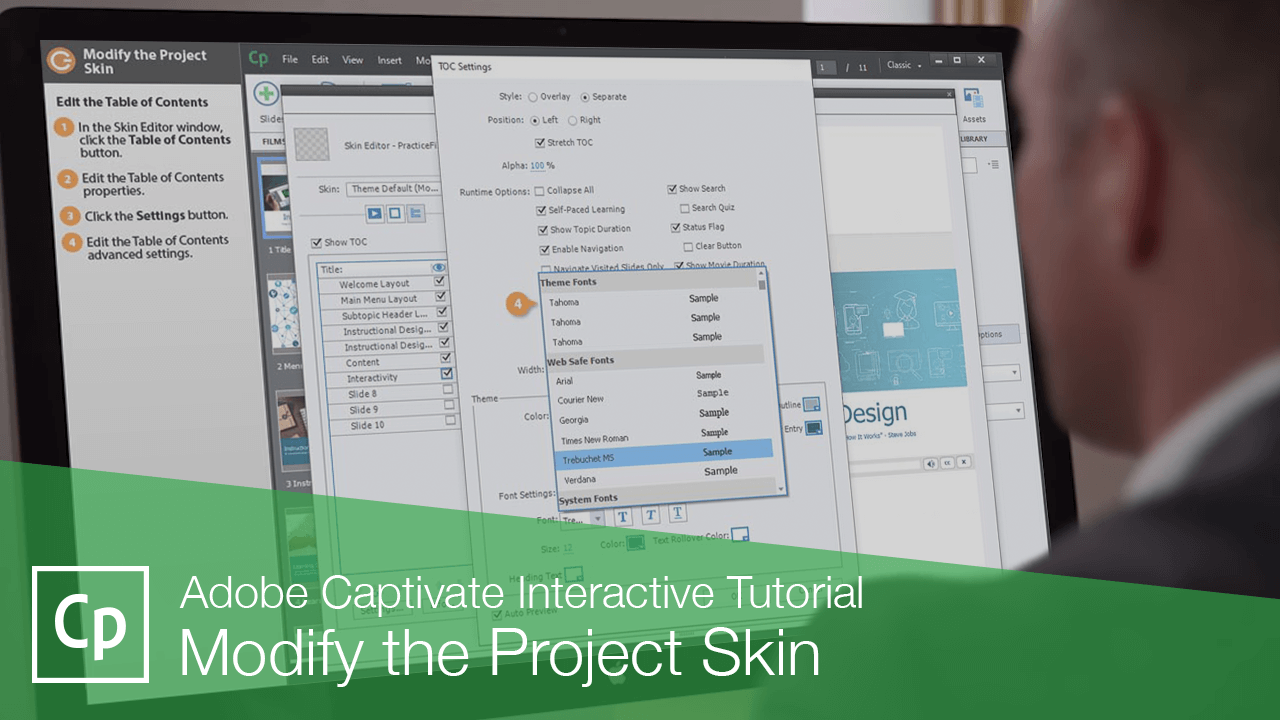The image size is (1280, 720).
Task: Toggle the Status Flag checkbox
Action: point(675,227)
